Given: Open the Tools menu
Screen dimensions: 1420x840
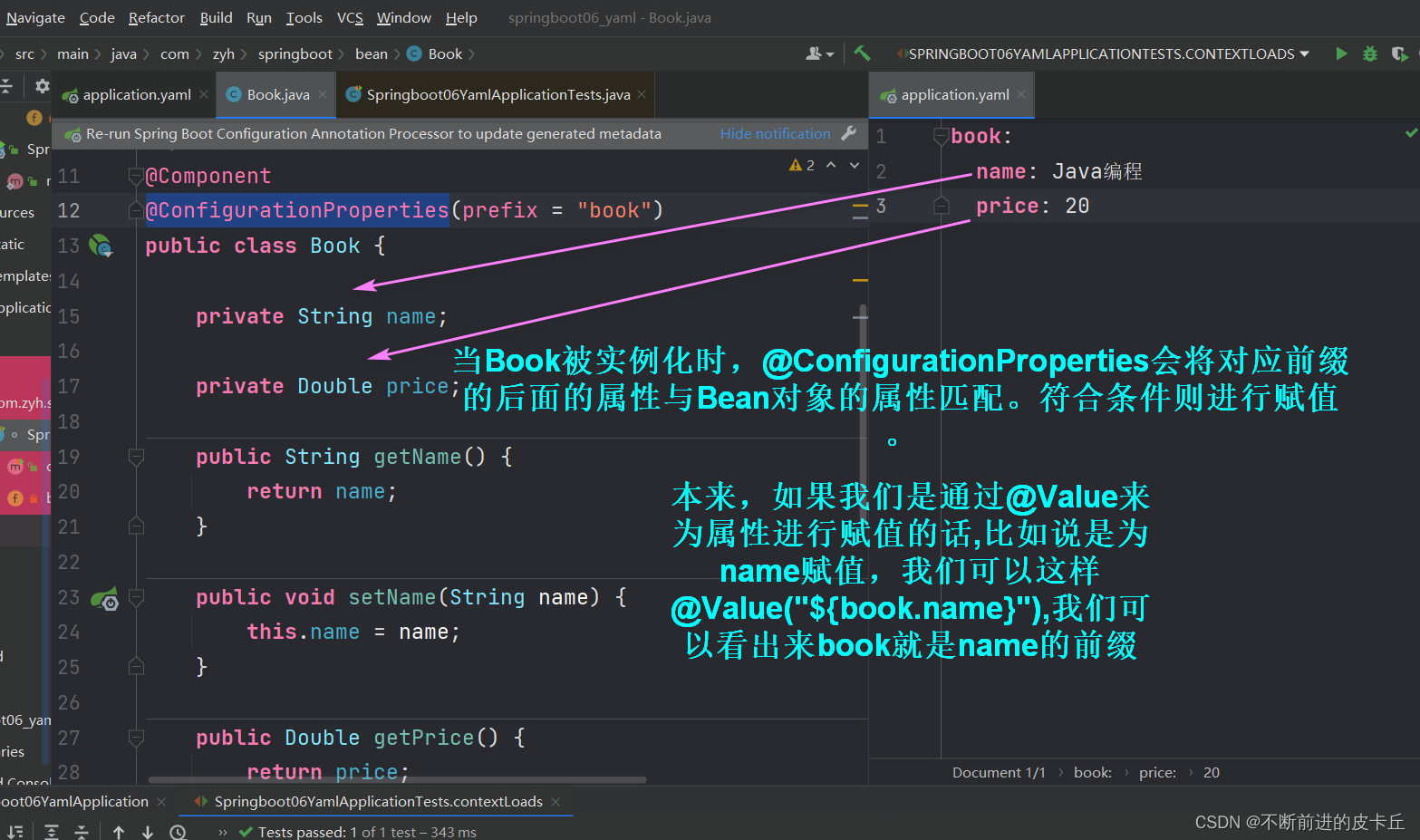Looking at the screenshot, I should pyautogui.click(x=304, y=18).
